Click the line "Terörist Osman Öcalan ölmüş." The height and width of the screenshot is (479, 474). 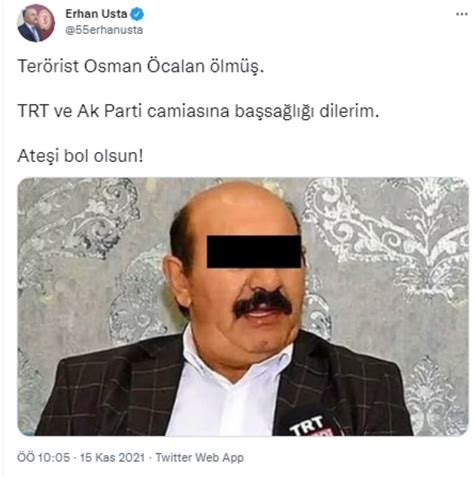(140, 66)
